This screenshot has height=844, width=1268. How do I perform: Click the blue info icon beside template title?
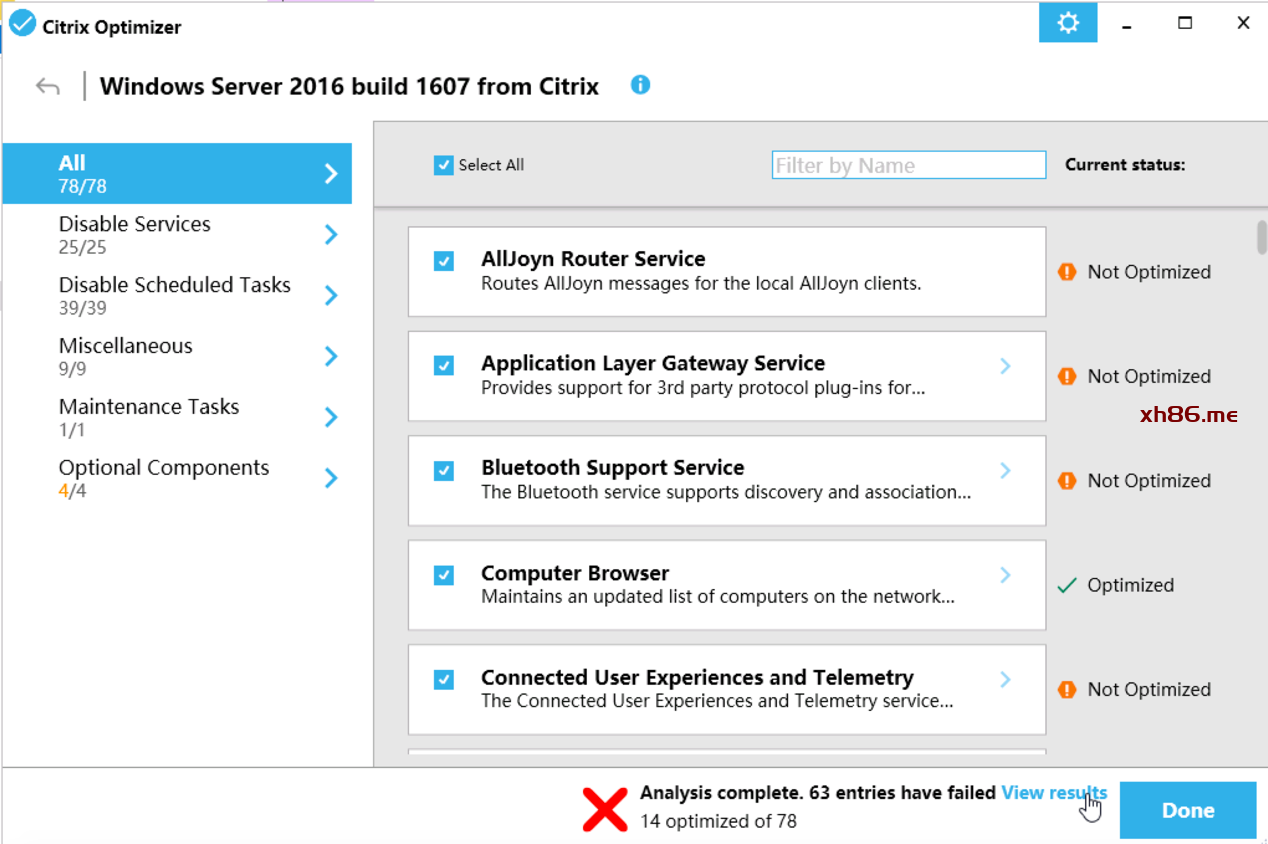pyautogui.click(x=641, y=85)
